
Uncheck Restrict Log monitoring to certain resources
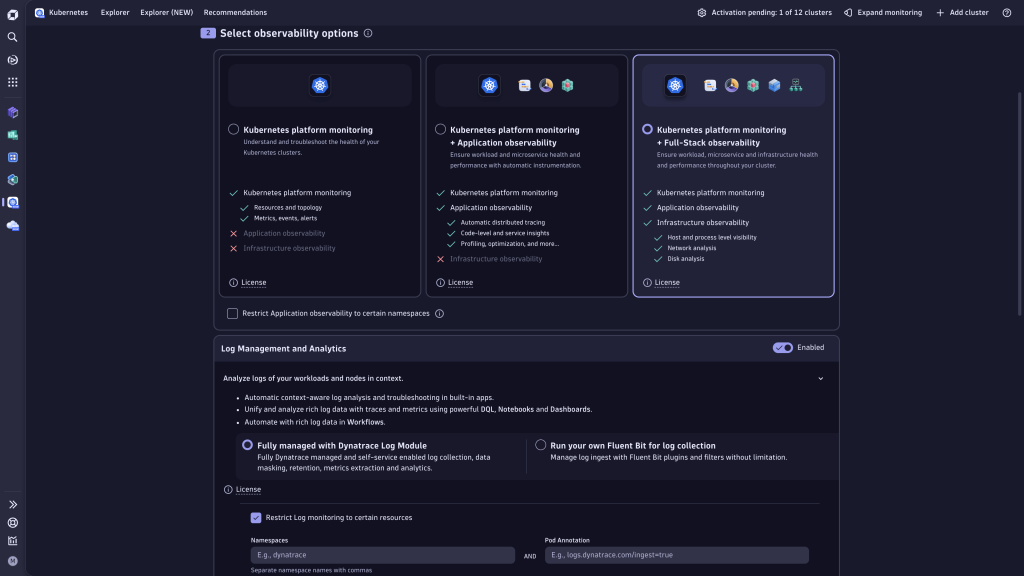coord(256,517)
